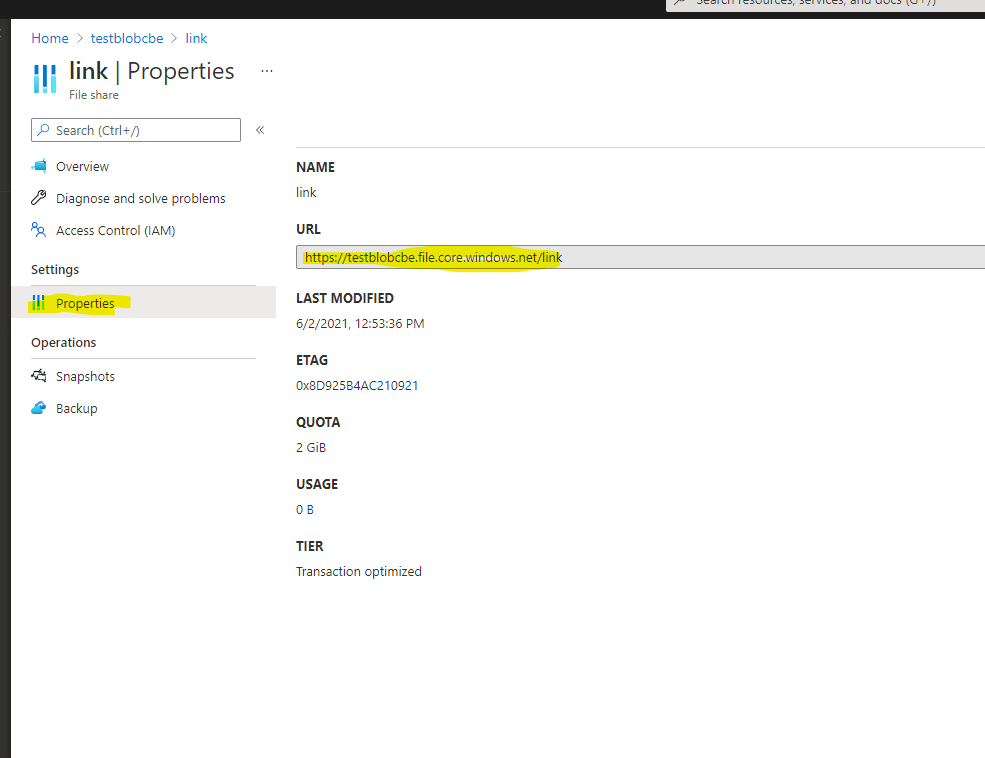Click the URL text box
Viewport: 985px width, 758px height.
(x=640, y=257)
